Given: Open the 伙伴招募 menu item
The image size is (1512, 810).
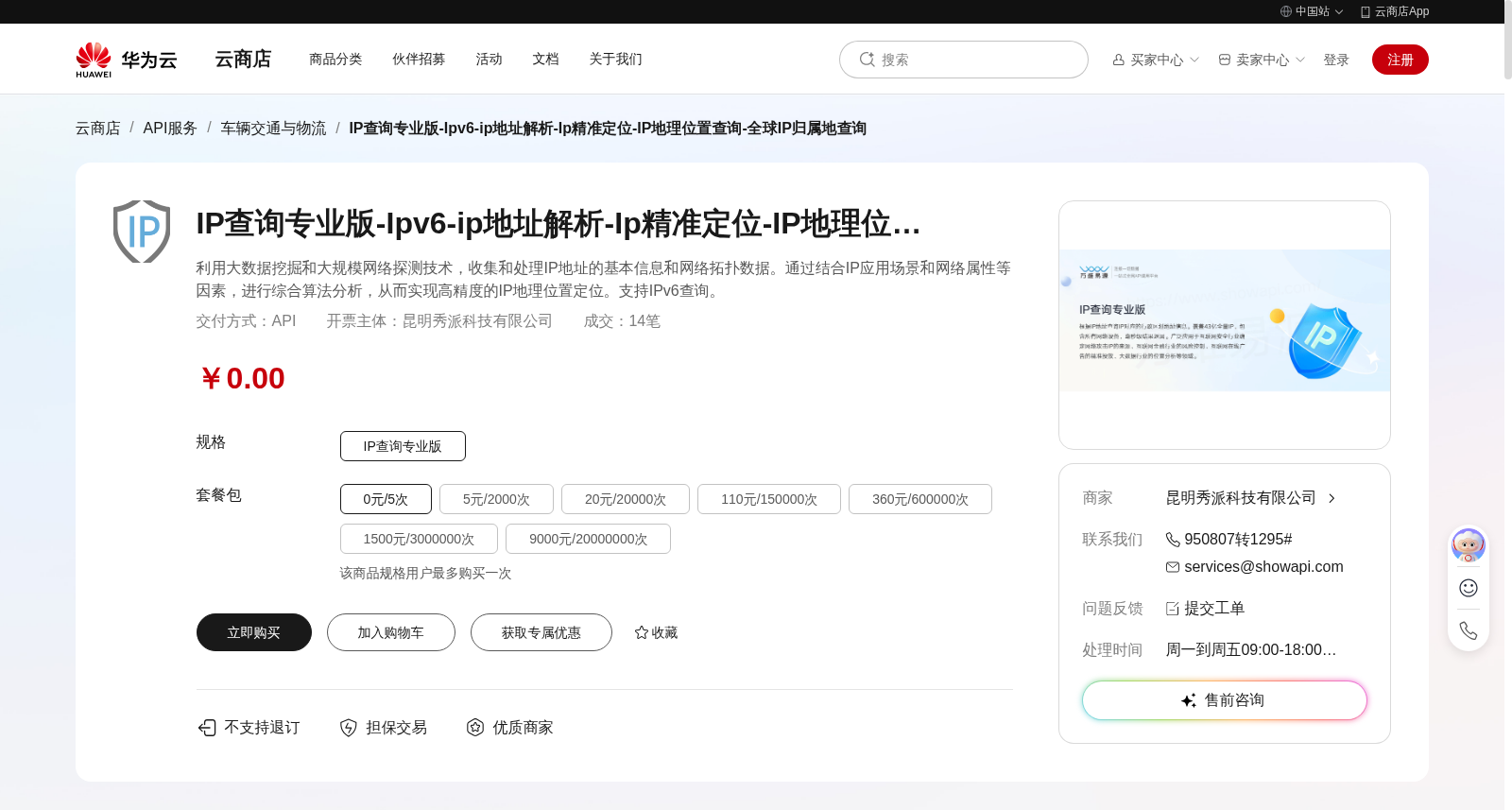Looking at the screenshot, I should 419,59.
